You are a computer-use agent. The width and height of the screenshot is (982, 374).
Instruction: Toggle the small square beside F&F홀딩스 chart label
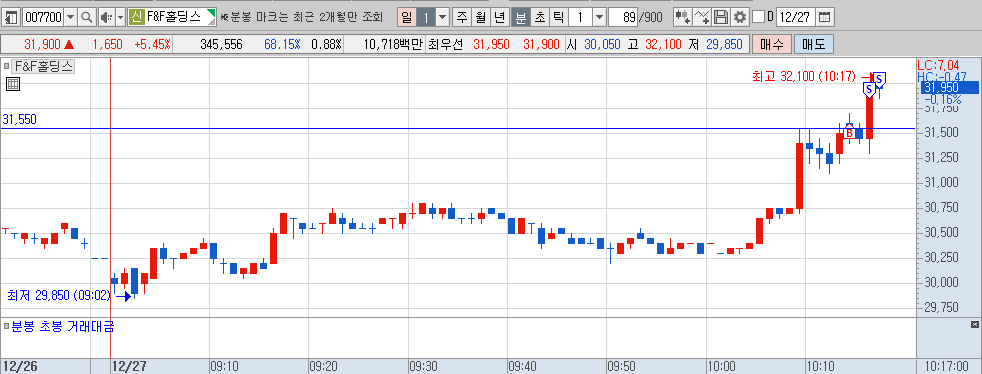coord(6,65)
